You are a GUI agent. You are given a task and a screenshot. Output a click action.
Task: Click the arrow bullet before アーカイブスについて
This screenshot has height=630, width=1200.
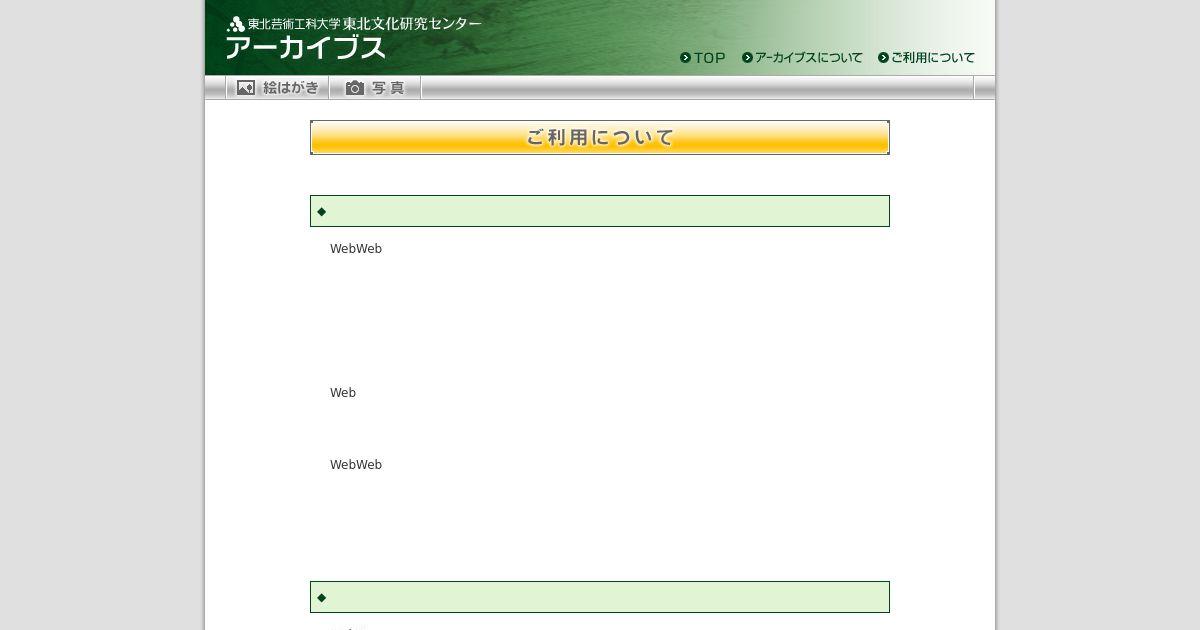coord(748,58)
